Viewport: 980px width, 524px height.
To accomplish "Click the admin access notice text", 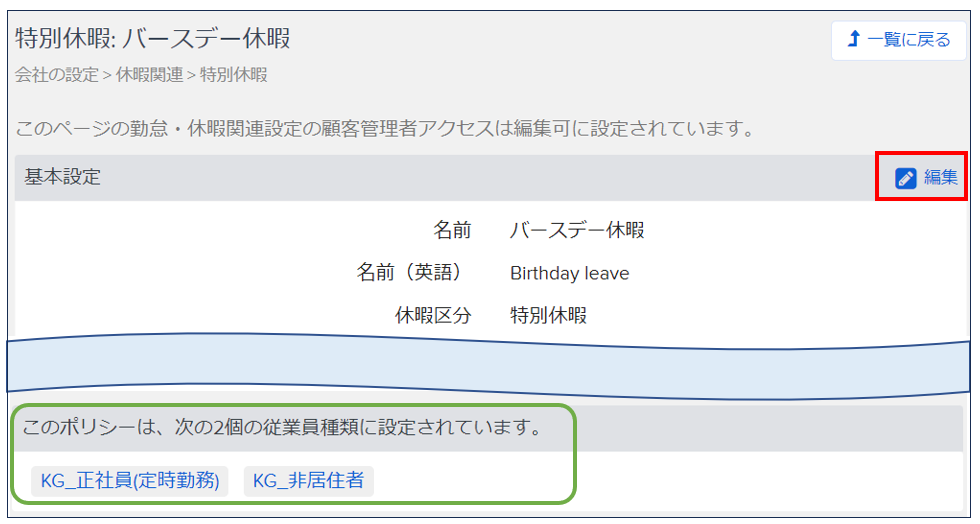I will (x=384, y=129).
